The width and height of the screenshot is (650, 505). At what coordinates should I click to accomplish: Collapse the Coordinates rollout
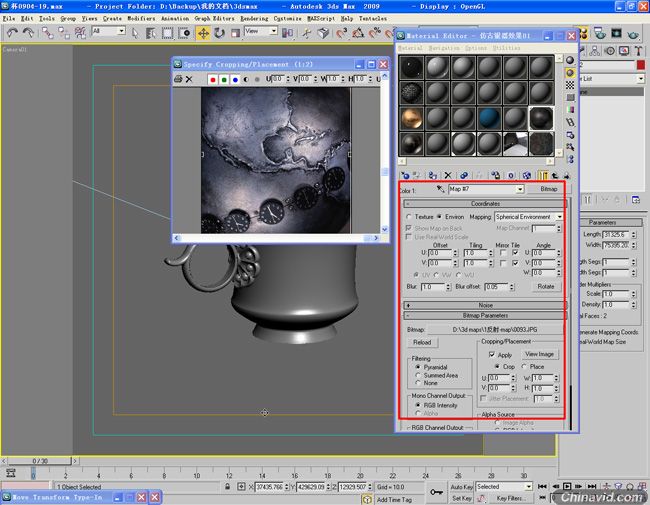(x=485, y=204)
